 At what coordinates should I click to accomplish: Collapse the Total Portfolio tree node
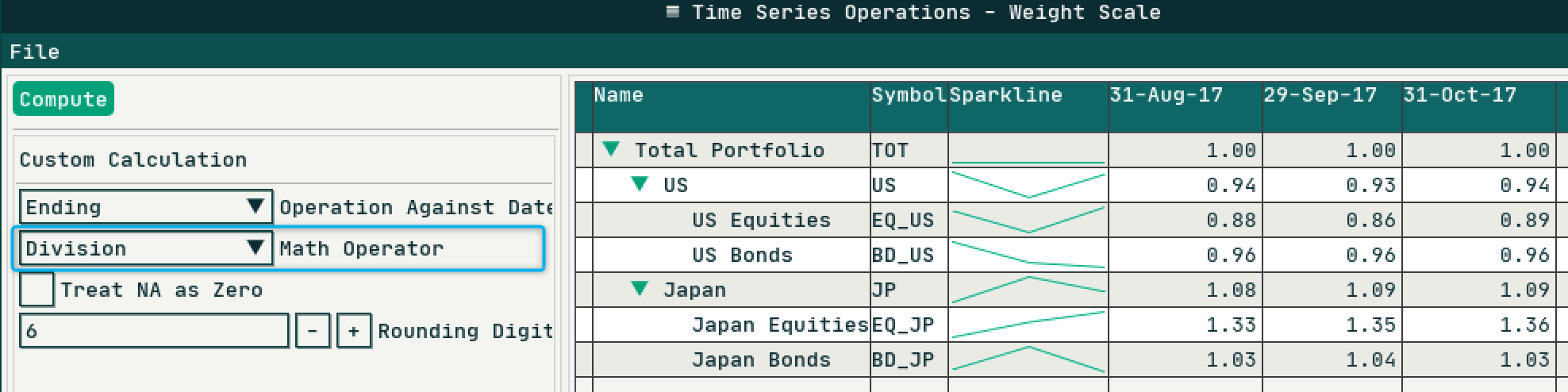pyautogui.click(x=610, y=149)
